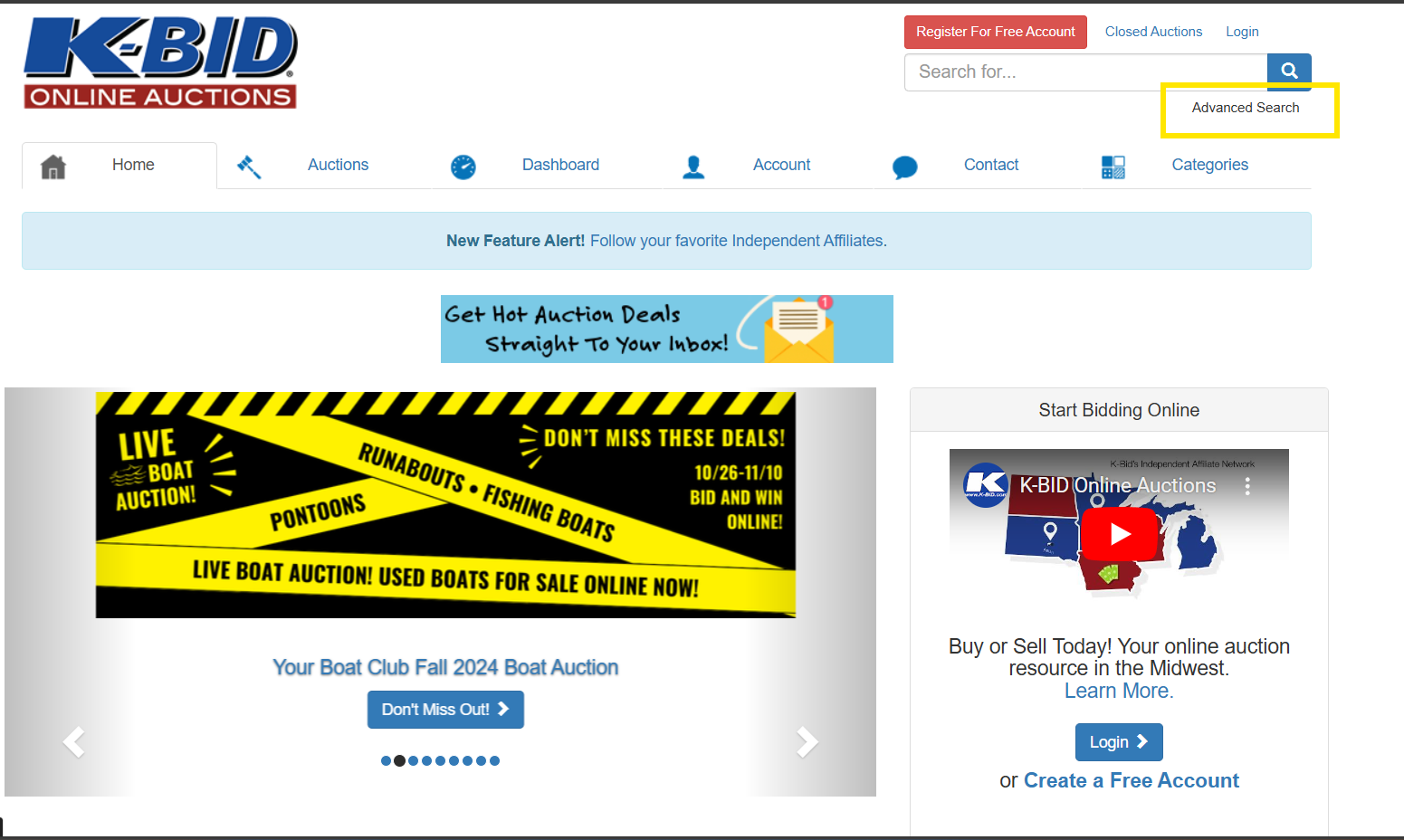
Task: Click the live boat auction banner image
Action: click(x=445, y=505)
